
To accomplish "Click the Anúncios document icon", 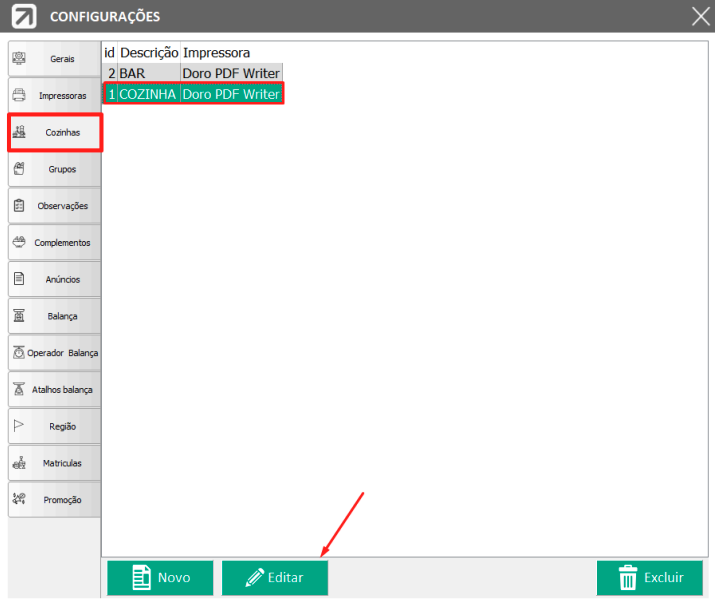I will click(19, 279).
